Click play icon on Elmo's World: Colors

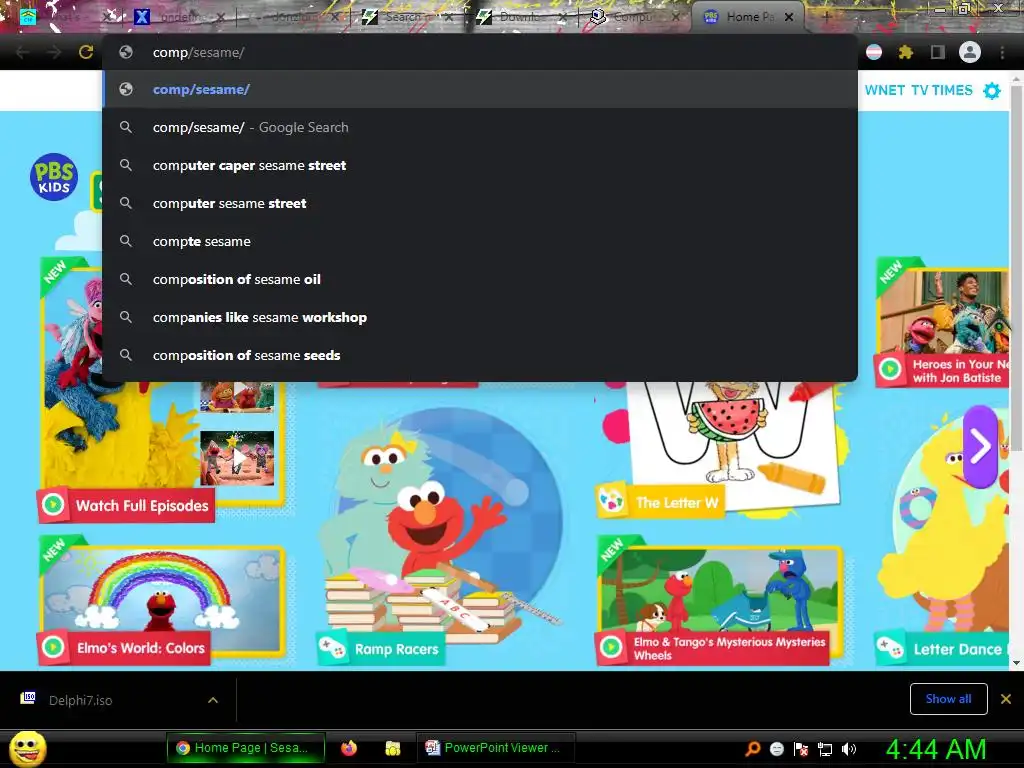[x=54, y=647]
